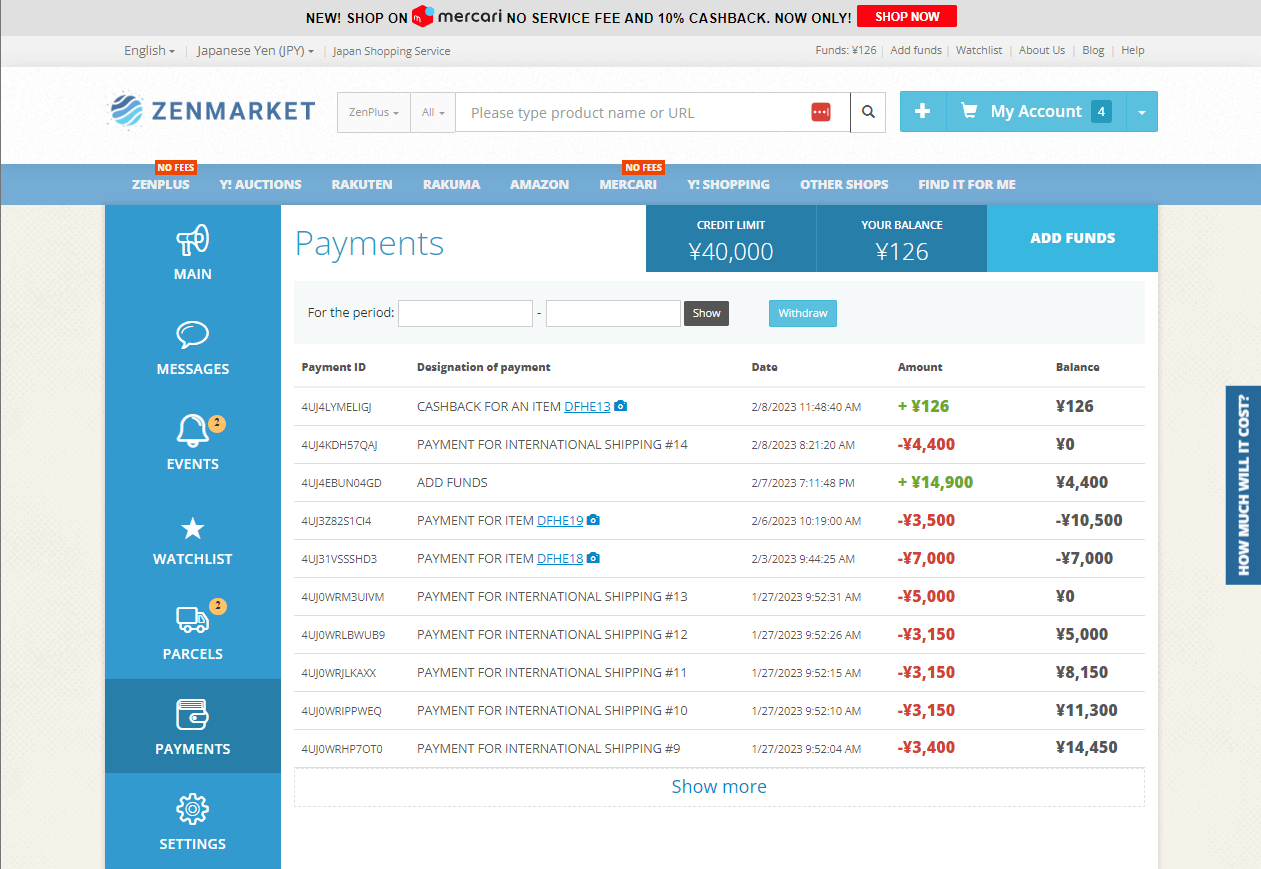Open the DFHE18 item link
Image resolution: width=1261 pixels, height=869 pixels.
click(560, 558)
